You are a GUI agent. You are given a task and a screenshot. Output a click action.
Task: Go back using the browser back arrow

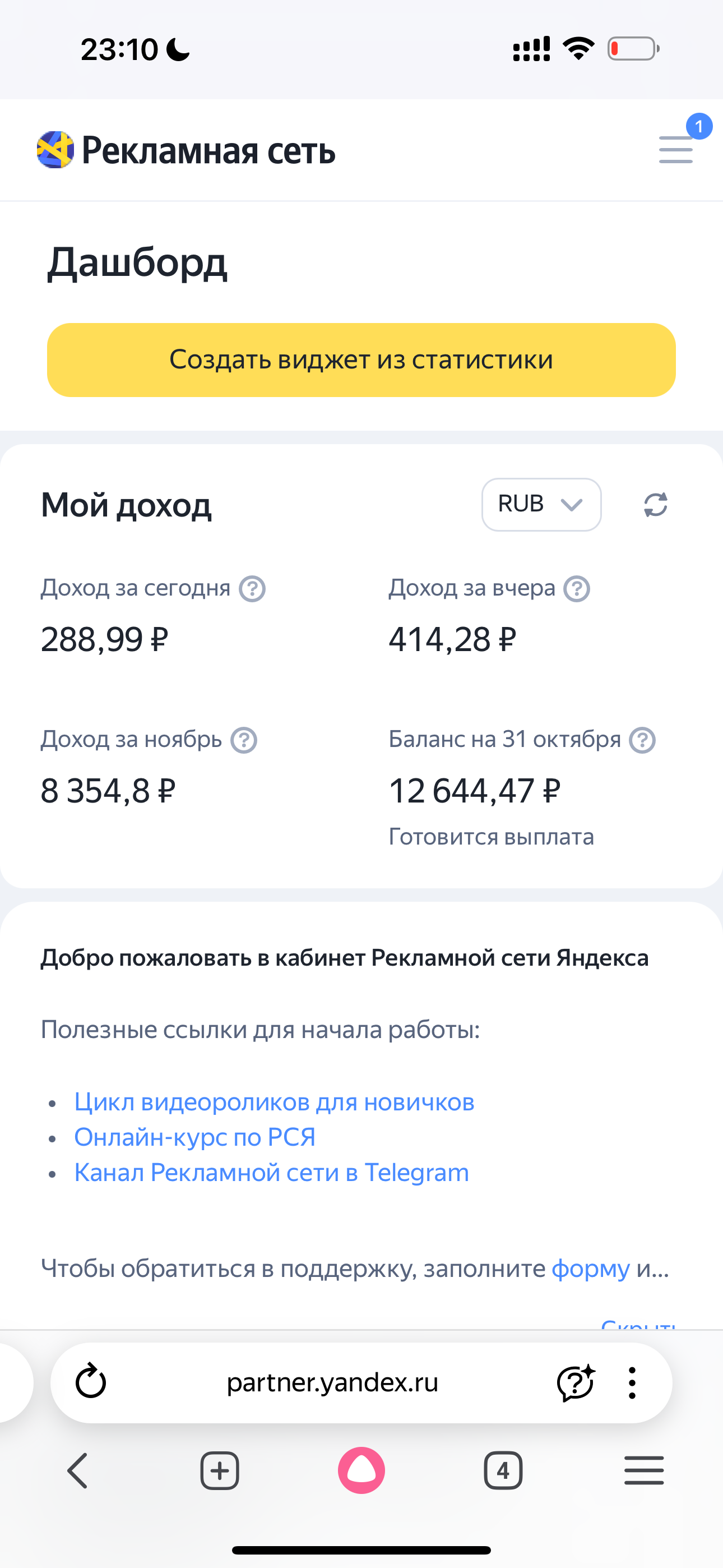(77, 1470)
